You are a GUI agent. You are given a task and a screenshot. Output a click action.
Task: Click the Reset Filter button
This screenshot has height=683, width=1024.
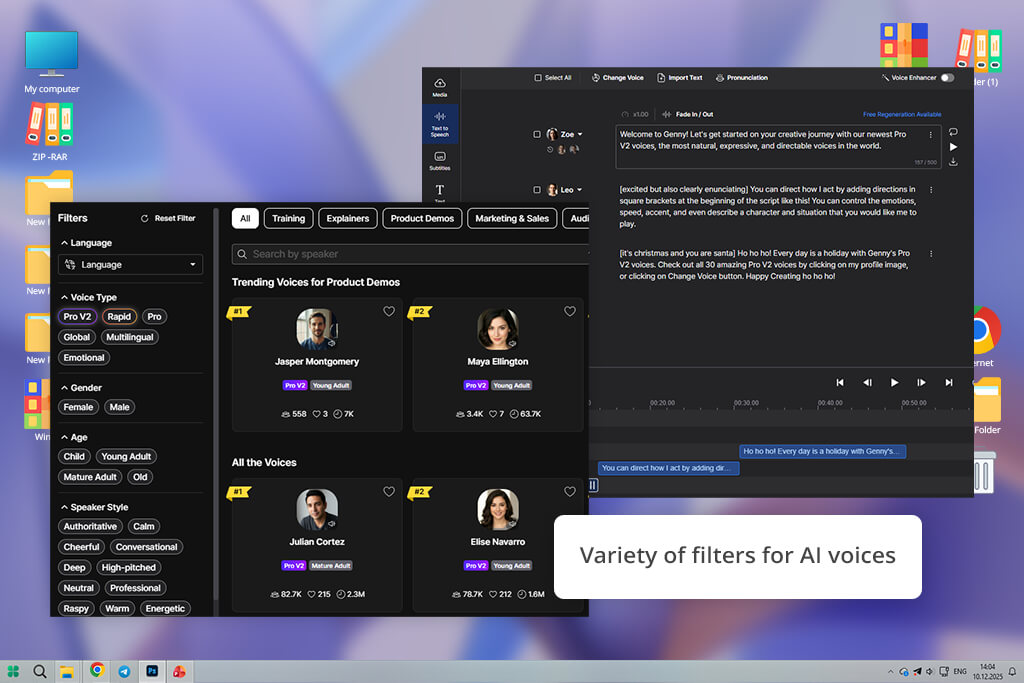[x=168, y=218]
